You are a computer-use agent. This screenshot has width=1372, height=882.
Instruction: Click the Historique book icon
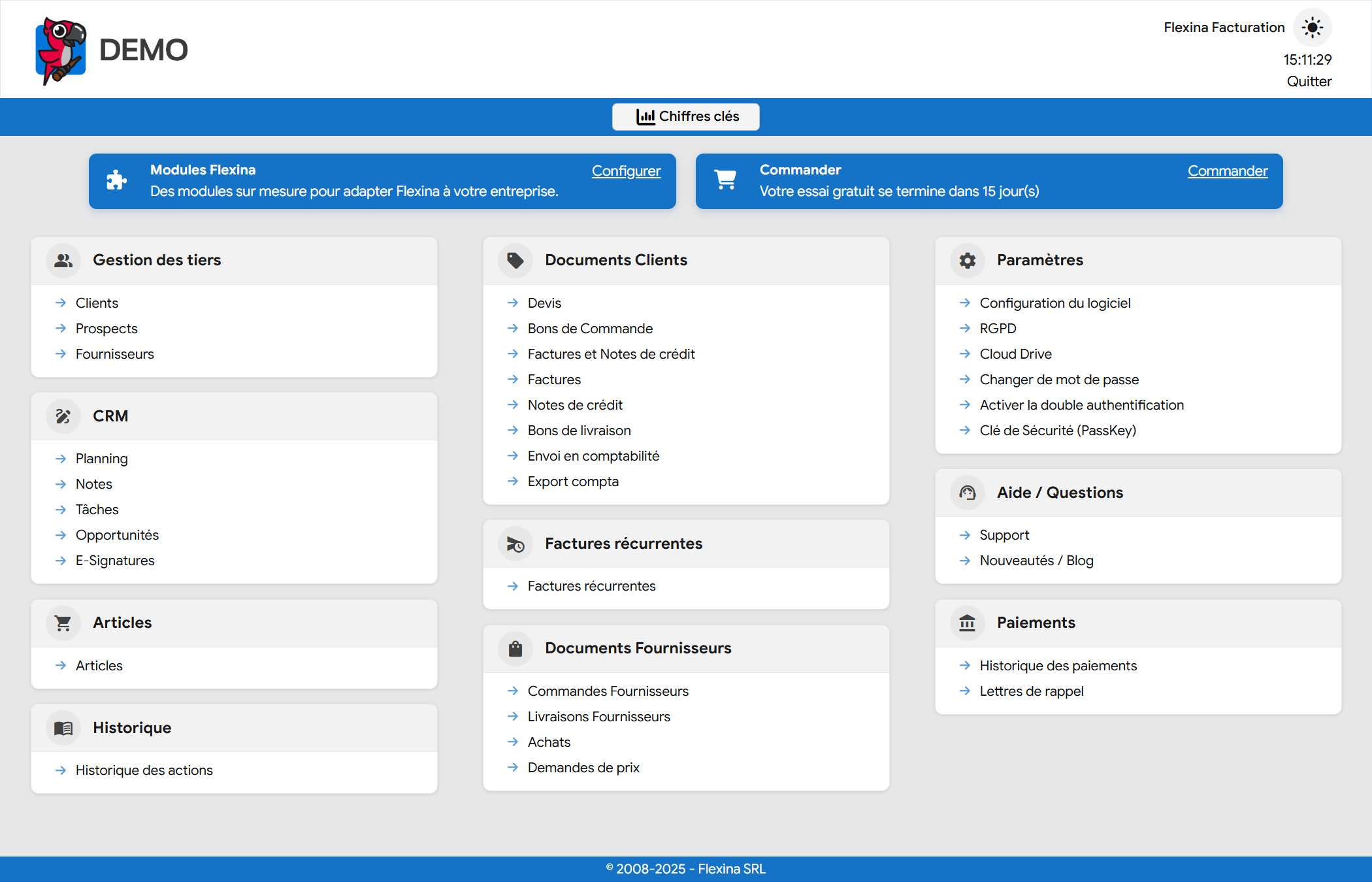pyautogui.click(x=63, y=728)
